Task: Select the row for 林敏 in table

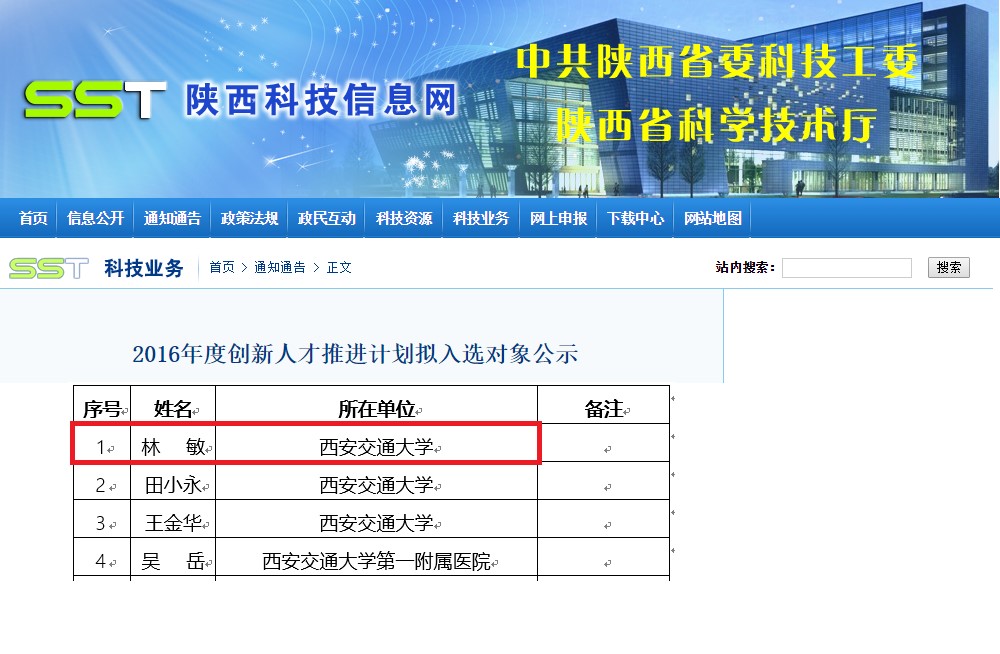Action: click(306, 444)
